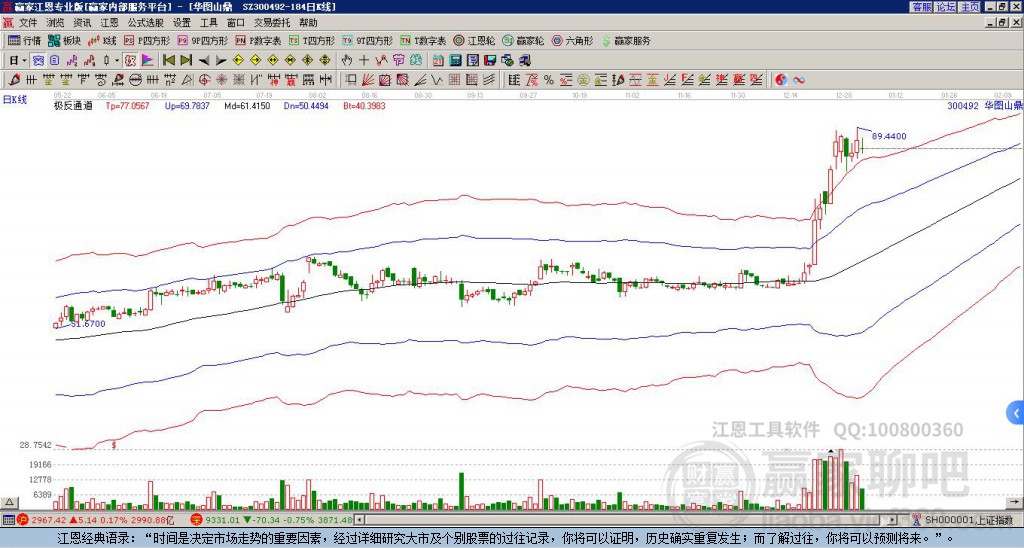Open the 9T四方形 tool
Viewport: 1024px width, 548px height.
367,40
